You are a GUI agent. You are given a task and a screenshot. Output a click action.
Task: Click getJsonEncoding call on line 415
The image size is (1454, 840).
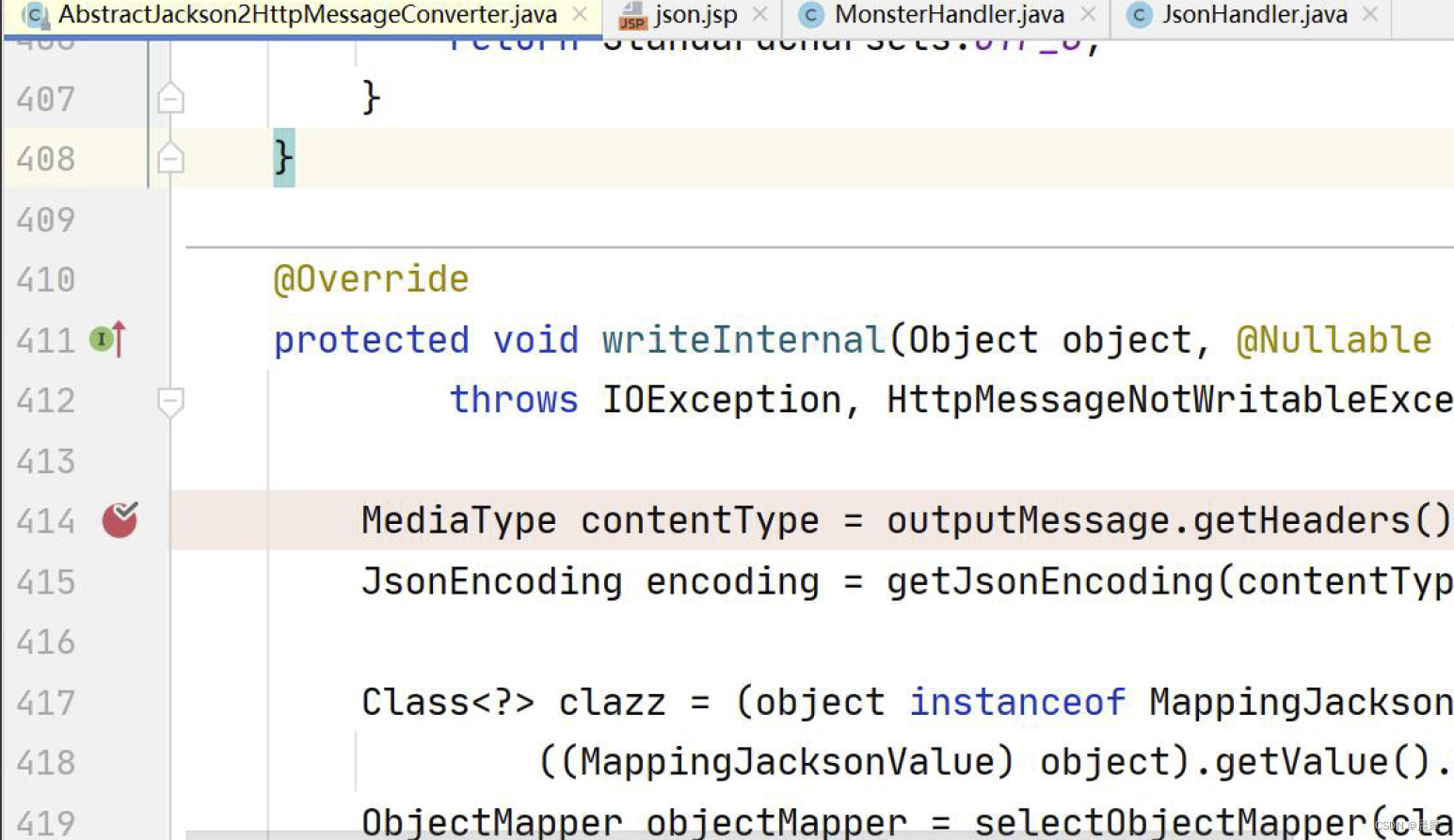1050,581
